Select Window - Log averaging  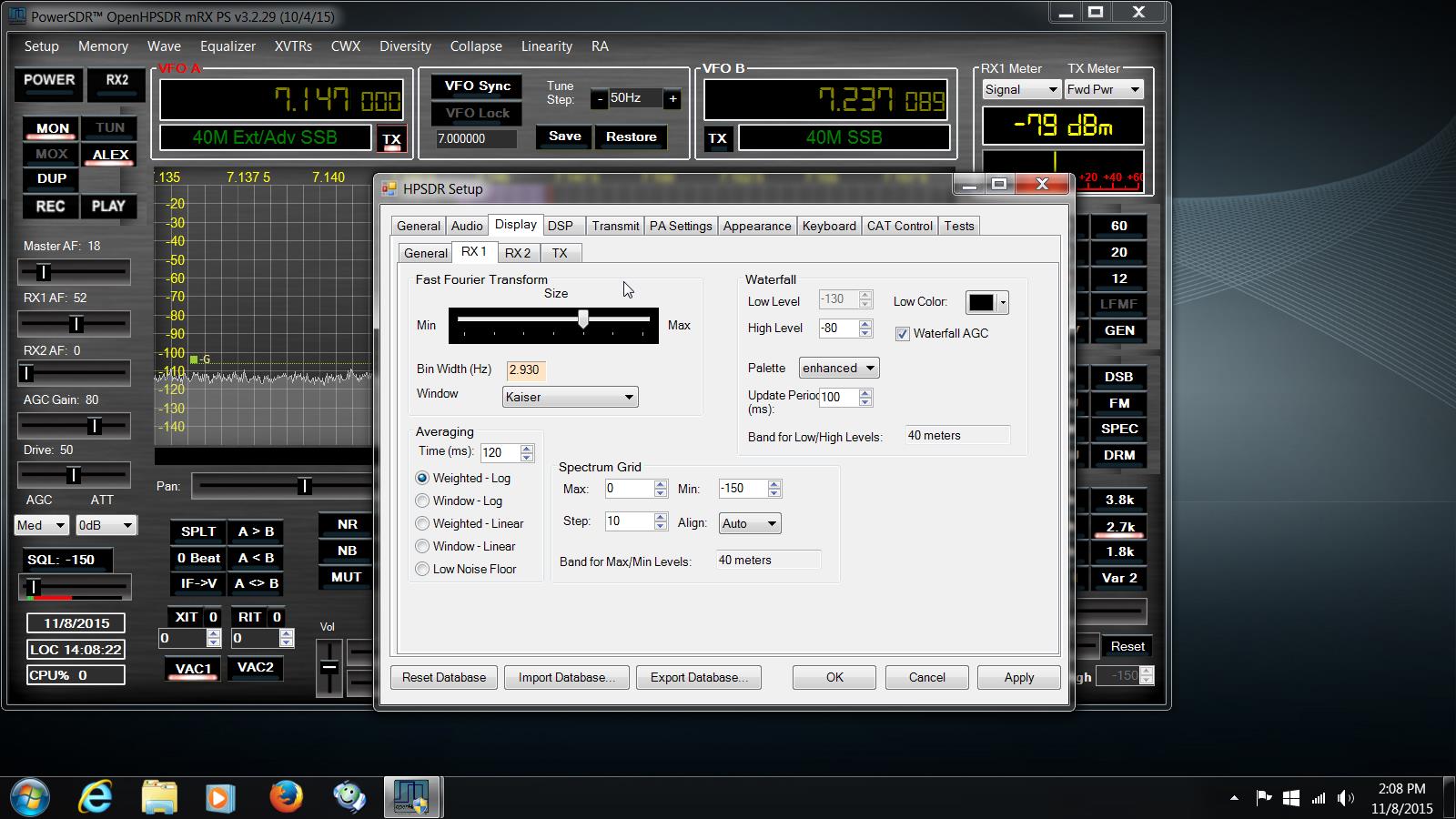click(x=422, y=500)
